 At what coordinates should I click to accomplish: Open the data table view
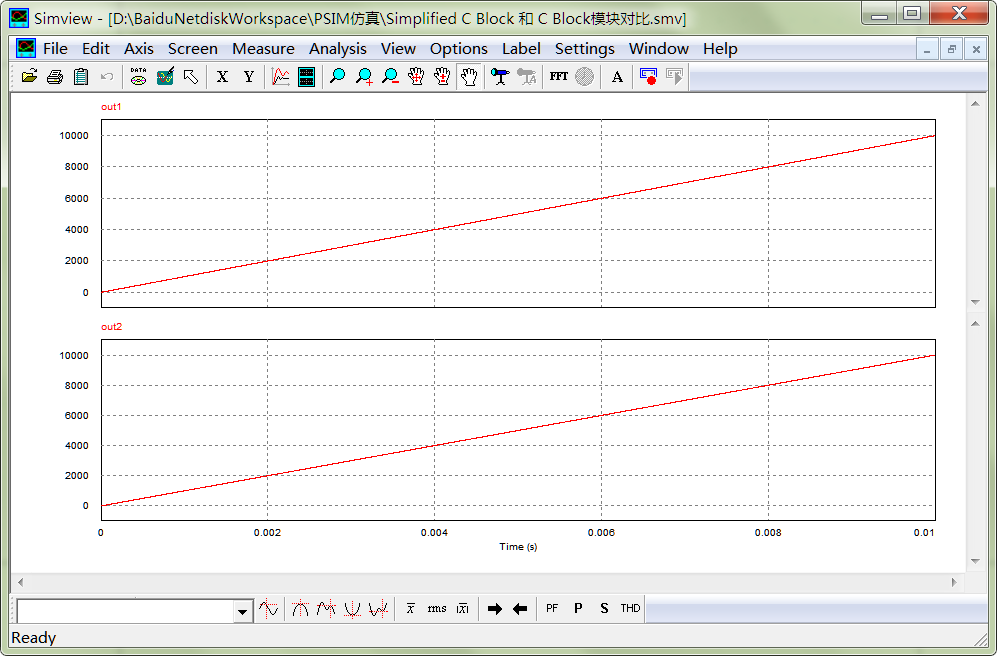306,76
